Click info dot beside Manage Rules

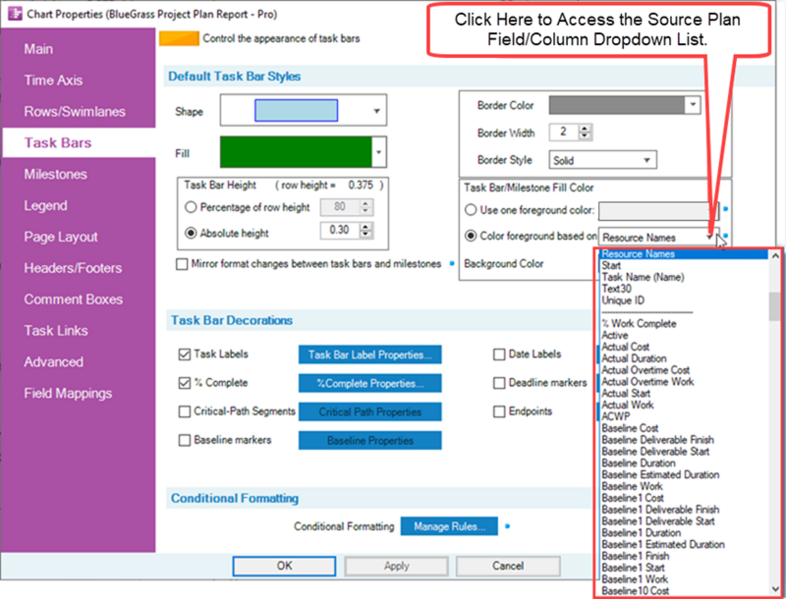(x=507, y=526)
